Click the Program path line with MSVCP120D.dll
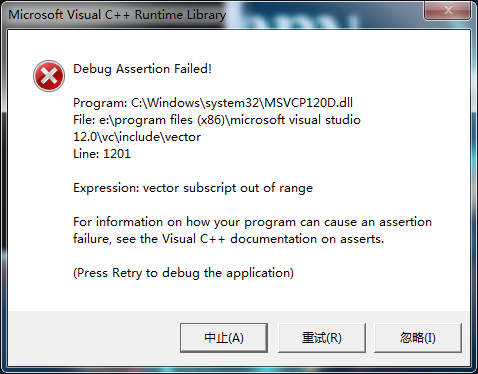The width and height of the screenshot is (478, 374). (x=213, y=103)
